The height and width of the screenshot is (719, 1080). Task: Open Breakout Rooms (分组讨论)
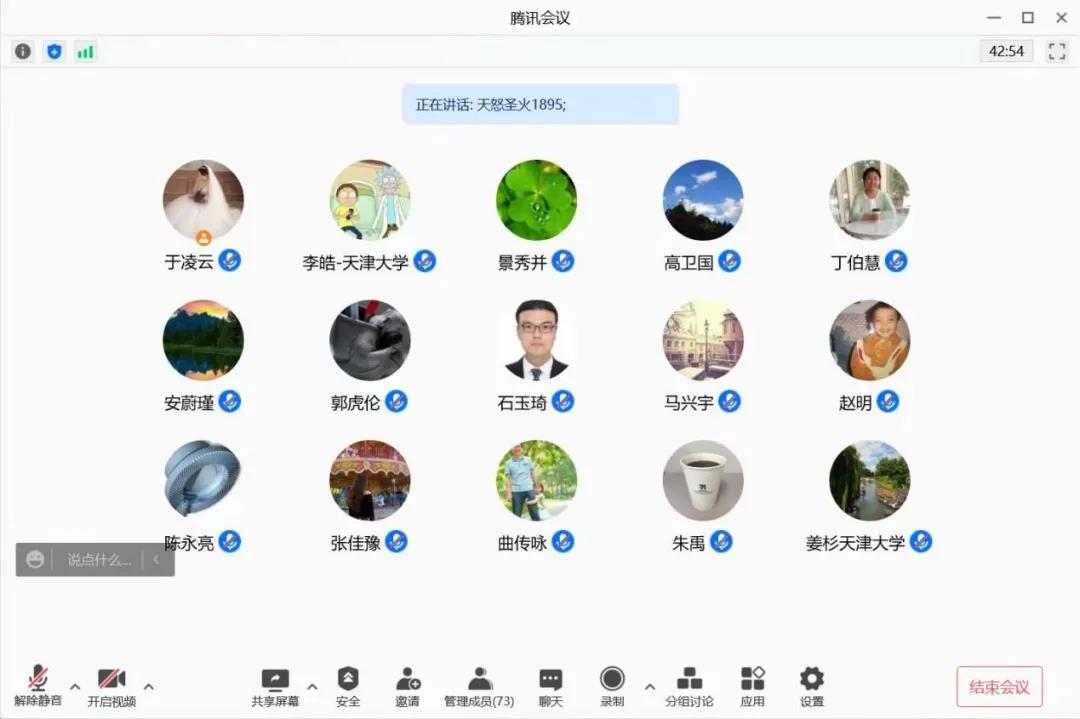click(x=689, y=686)
